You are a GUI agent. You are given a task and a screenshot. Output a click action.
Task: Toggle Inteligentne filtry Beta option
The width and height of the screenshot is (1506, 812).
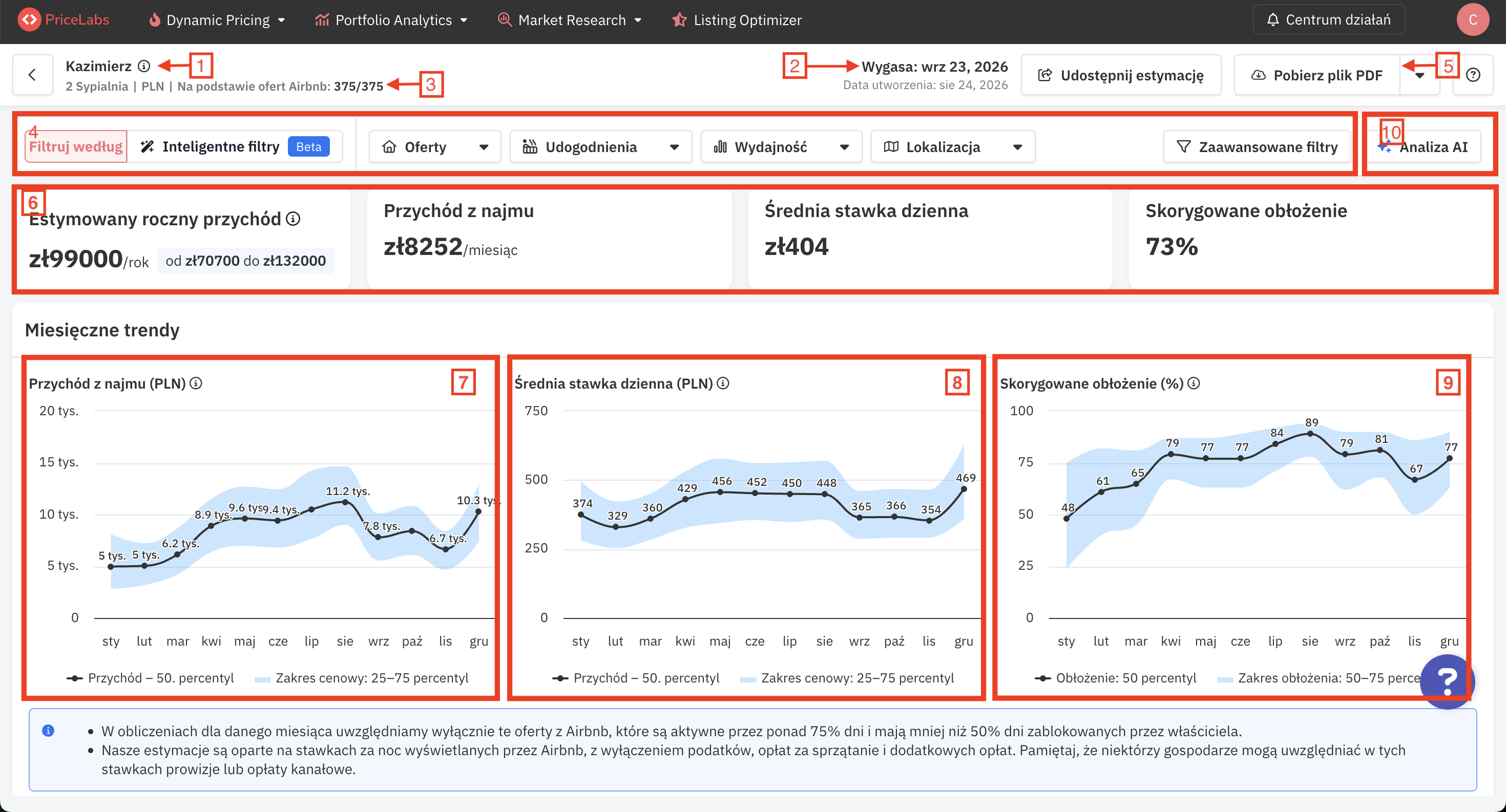(235, 146)
